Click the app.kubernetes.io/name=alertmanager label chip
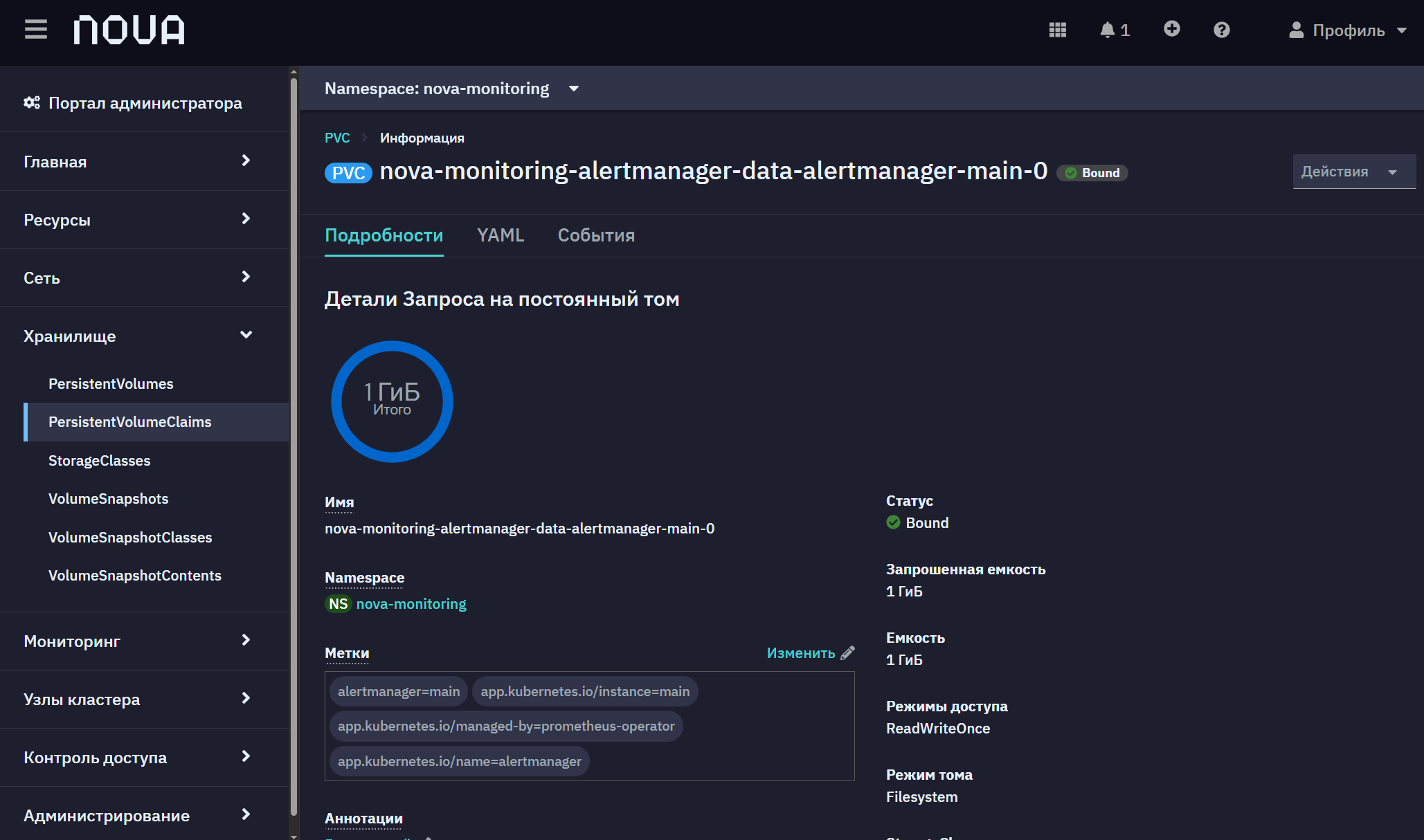The image size is (1424, 840). [460, 761]
